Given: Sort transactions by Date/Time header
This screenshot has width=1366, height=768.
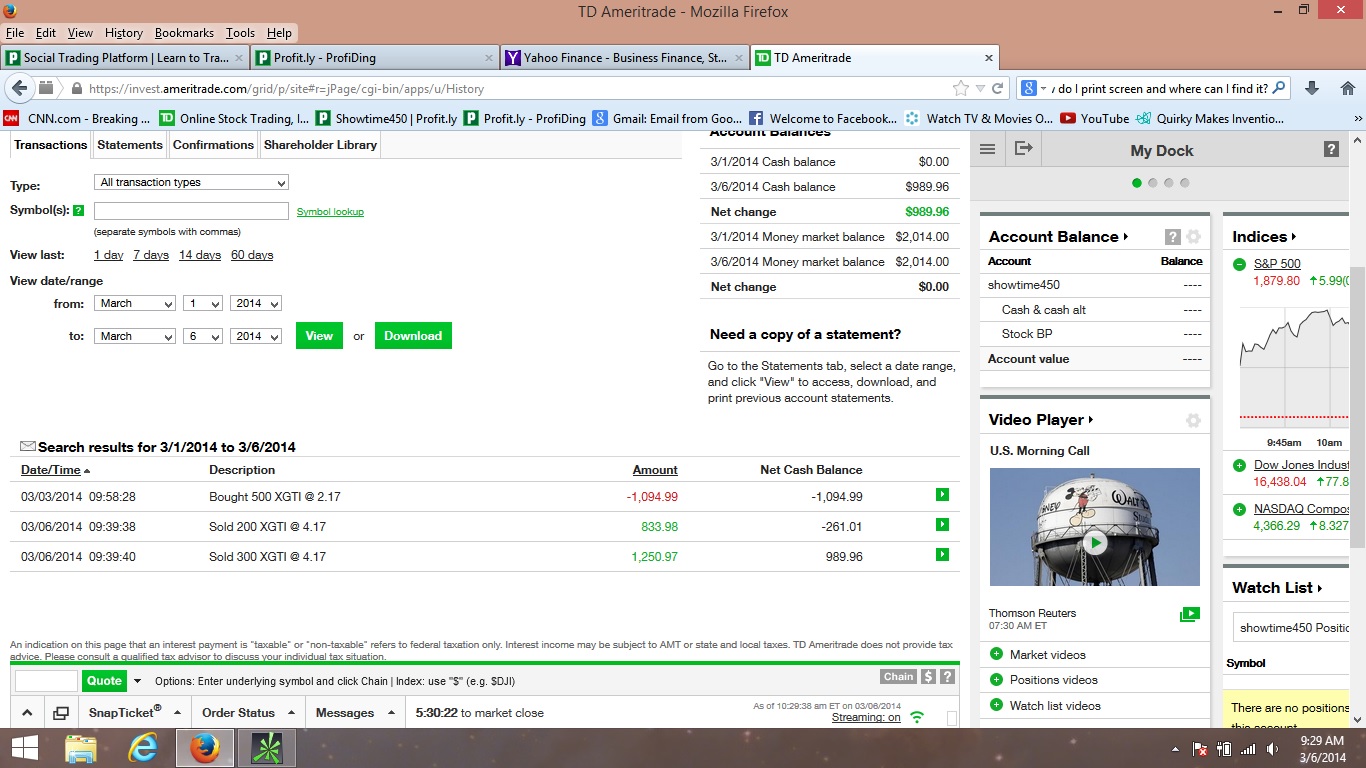Looking at the screenshot, I should pos(51,470).
